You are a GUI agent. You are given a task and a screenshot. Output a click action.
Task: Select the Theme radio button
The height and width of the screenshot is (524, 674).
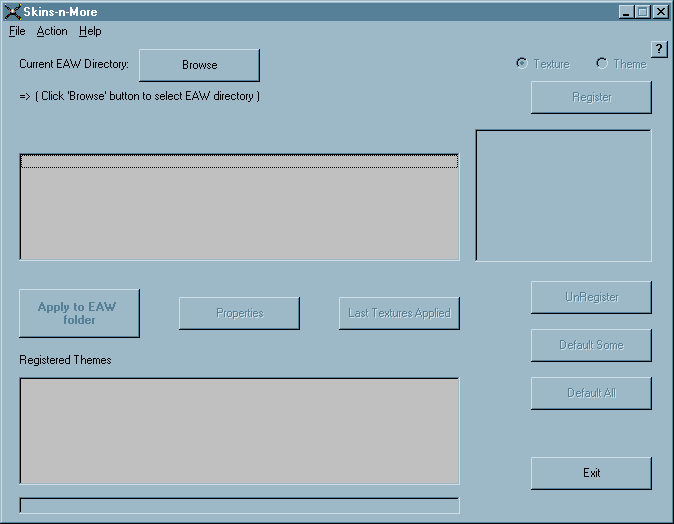coord(621,64)
